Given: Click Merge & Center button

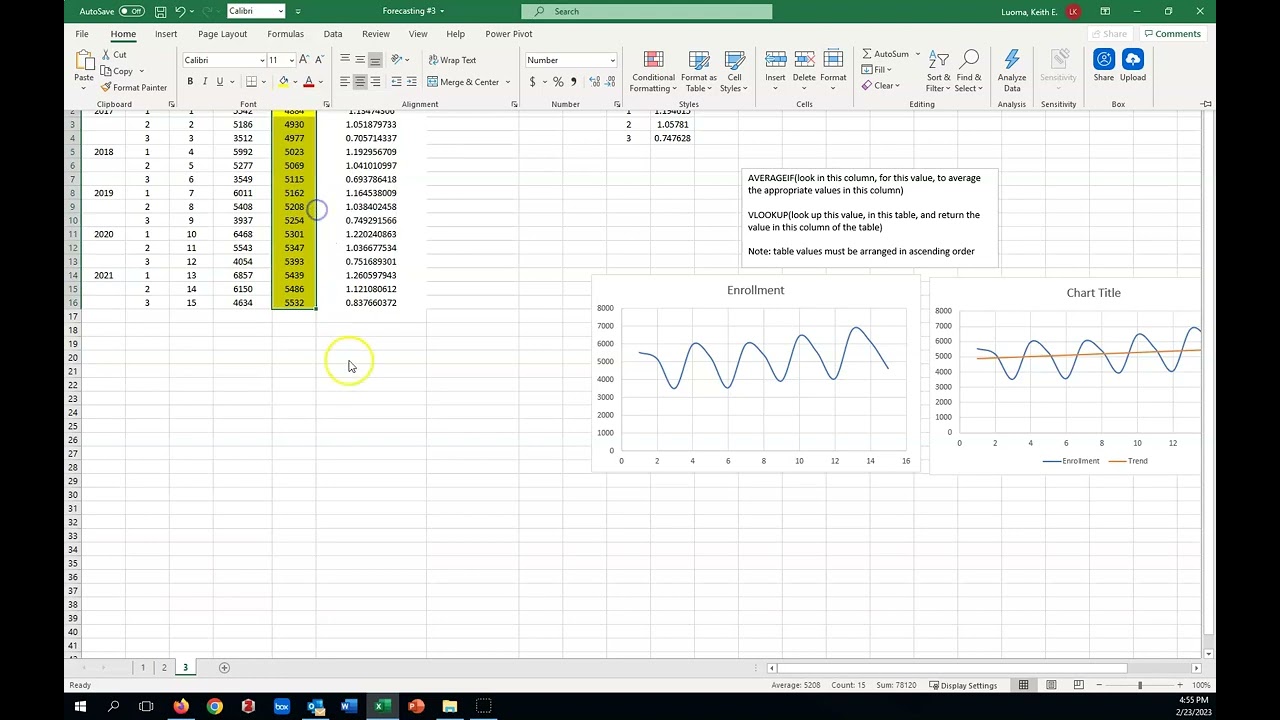Looking at the screenshot, I should pos(463,82).
